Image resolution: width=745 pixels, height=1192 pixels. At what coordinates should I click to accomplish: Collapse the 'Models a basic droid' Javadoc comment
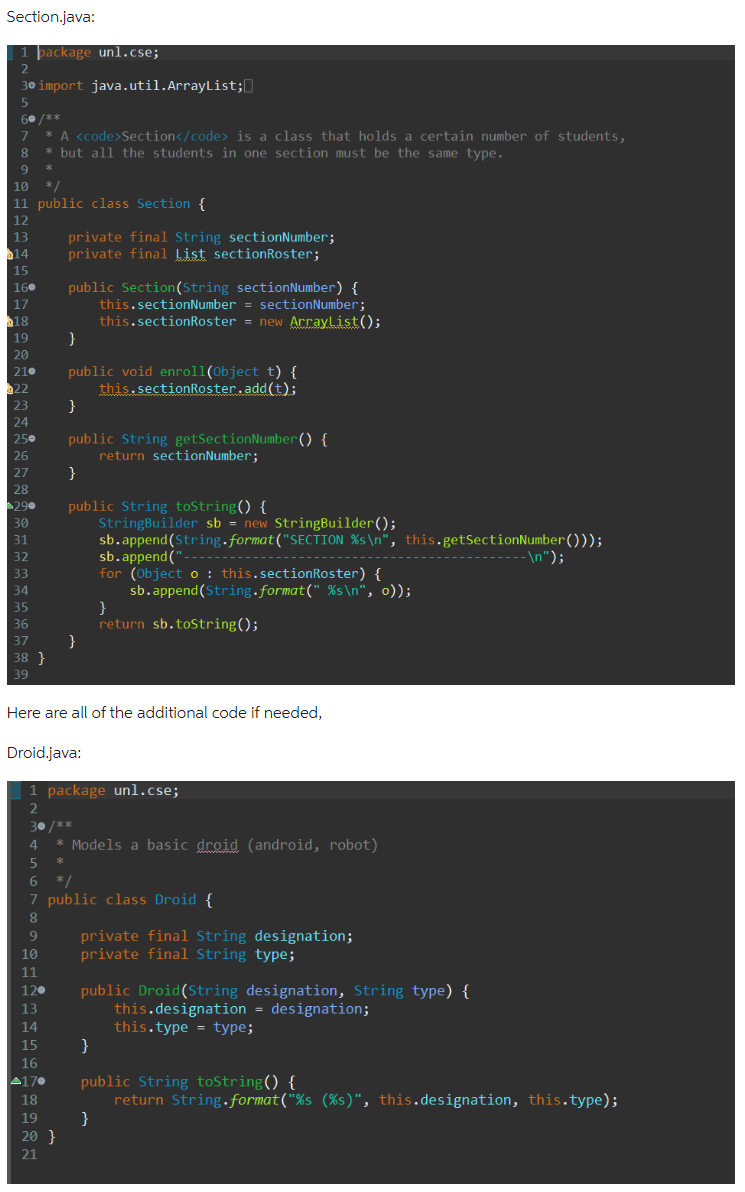(x=41, y=826)
